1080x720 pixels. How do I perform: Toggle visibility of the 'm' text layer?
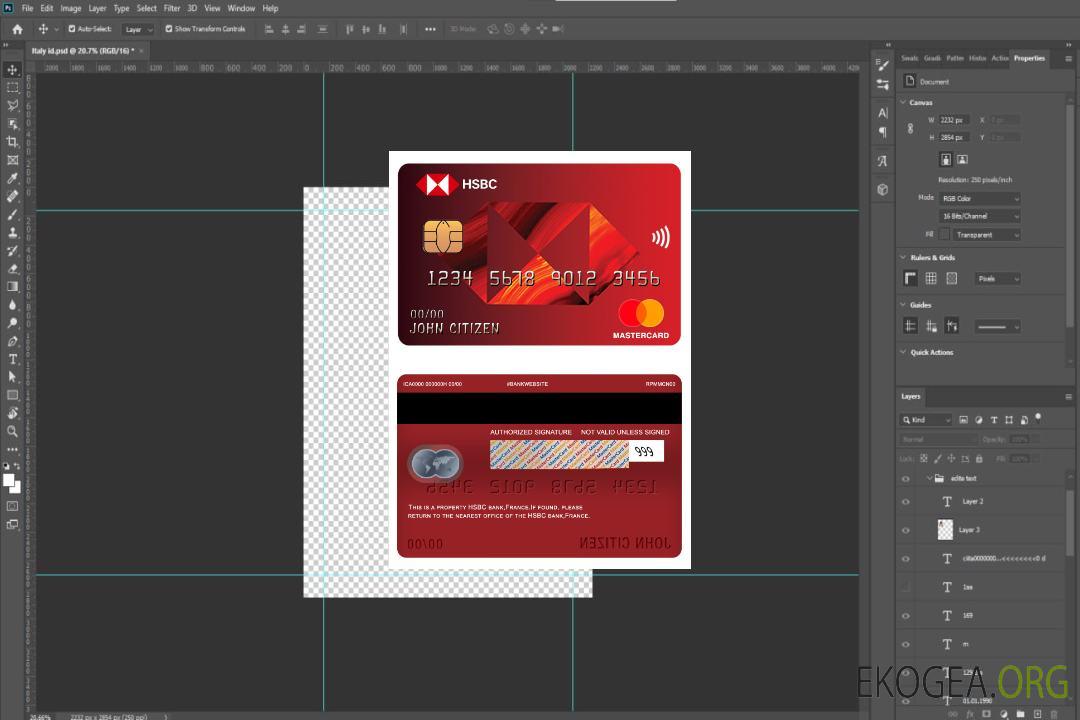click(906, 645)
